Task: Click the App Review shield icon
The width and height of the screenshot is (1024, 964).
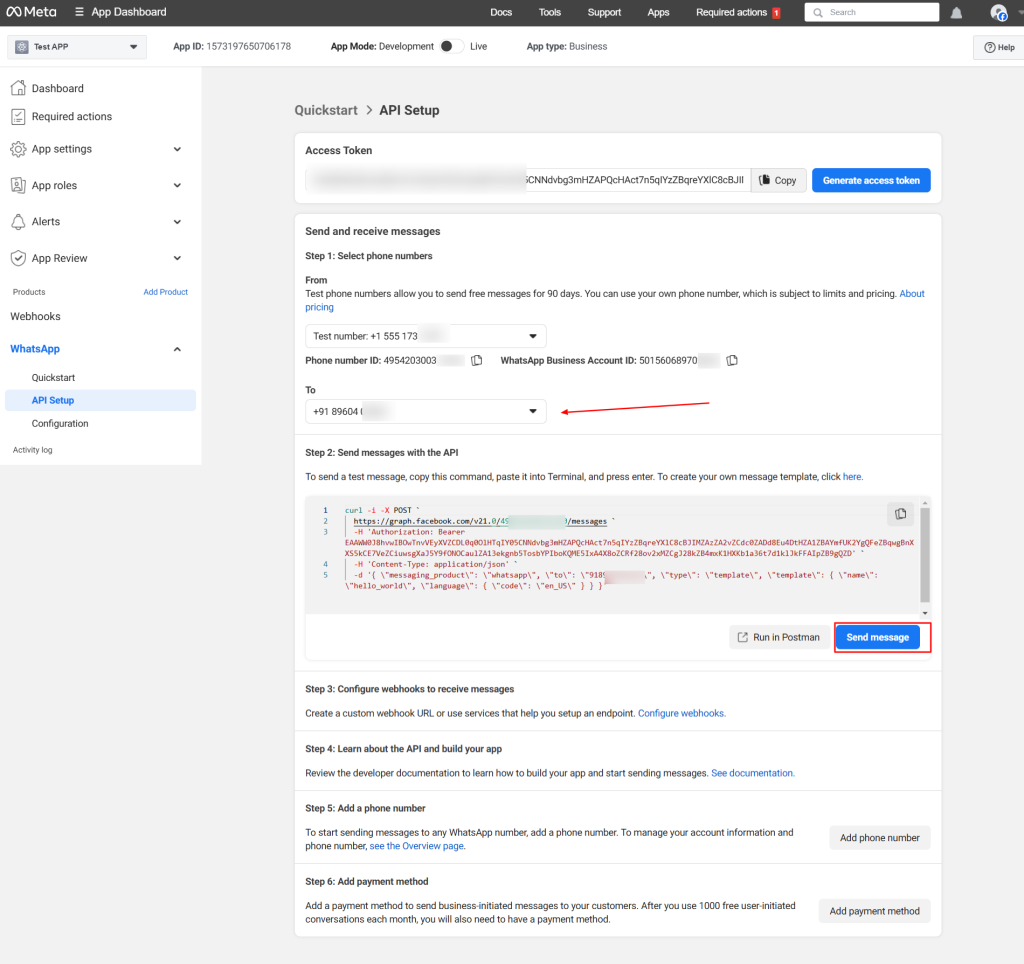Action: [x=18, y=258]
